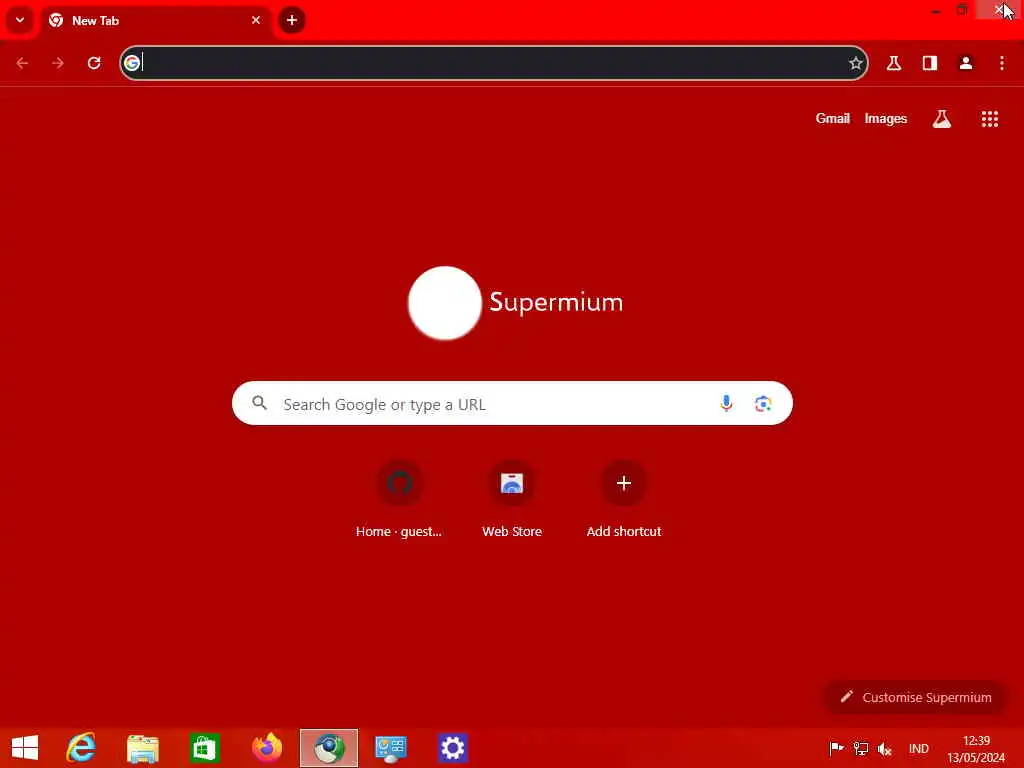Viewport: 1024px width, 768px height.
Task: Restore down the browser window
Action: pos(962,10)
